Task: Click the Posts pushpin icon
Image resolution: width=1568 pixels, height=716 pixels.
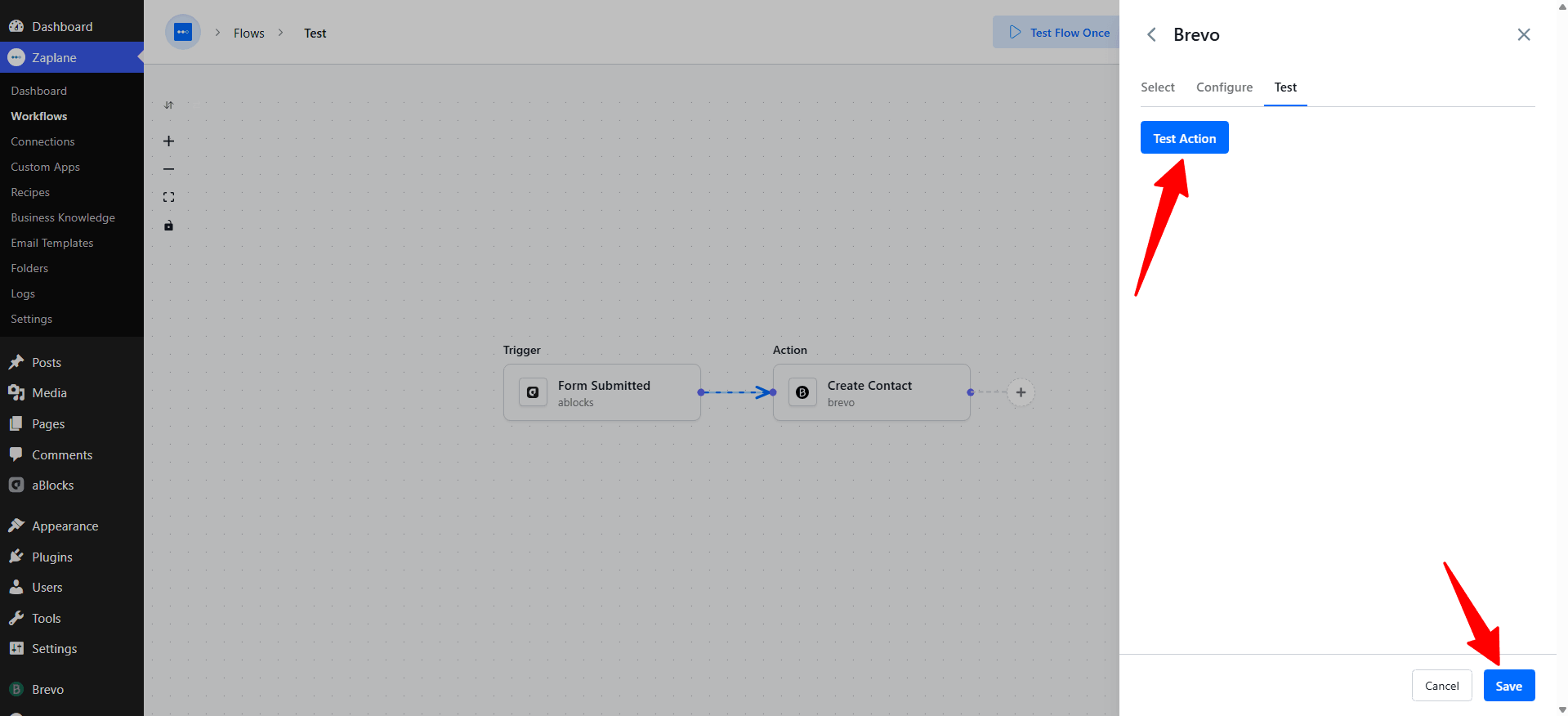Action: pyautogui.click(x=16, y=362)
